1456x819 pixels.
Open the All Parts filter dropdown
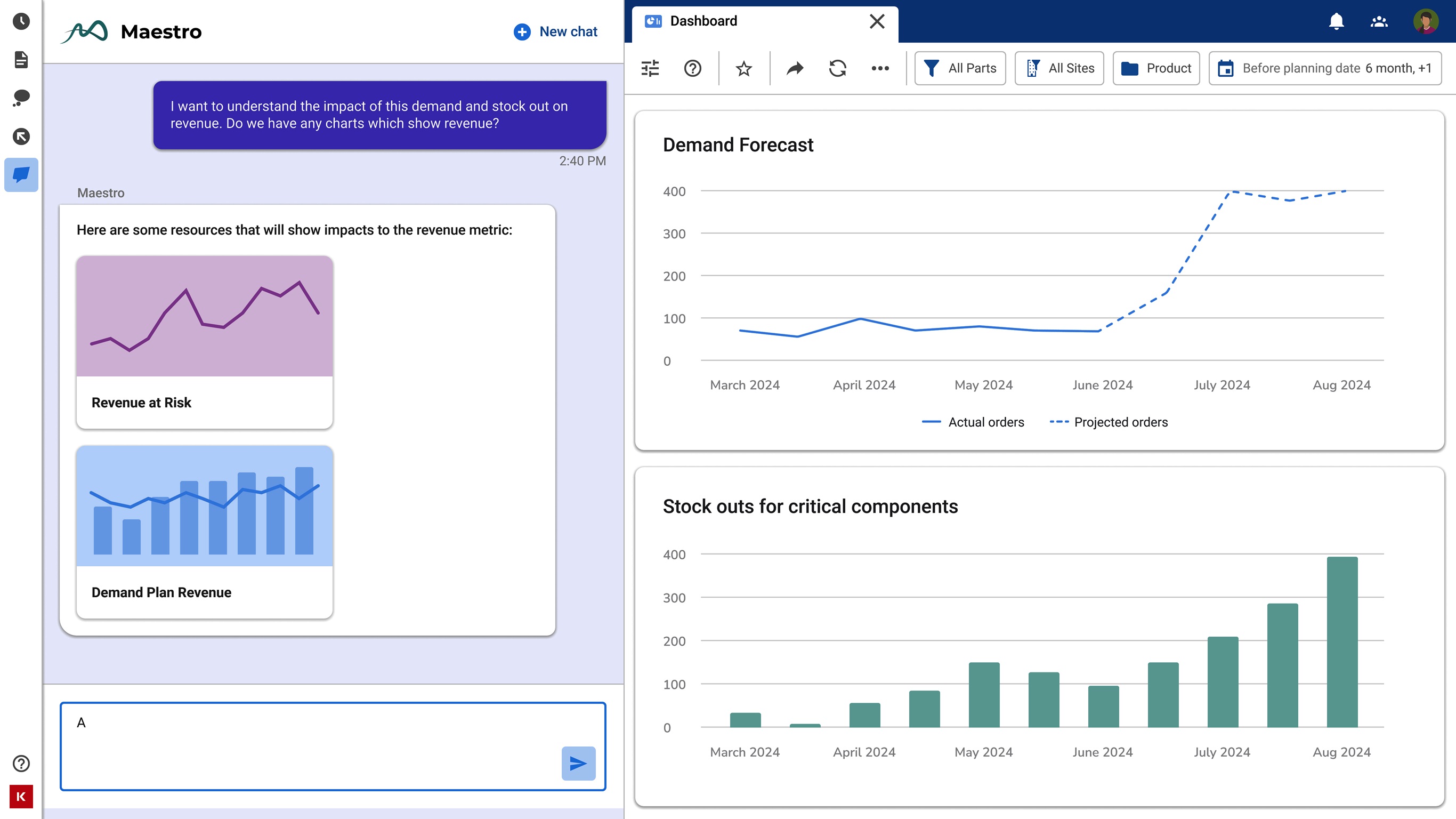point(960,68)
